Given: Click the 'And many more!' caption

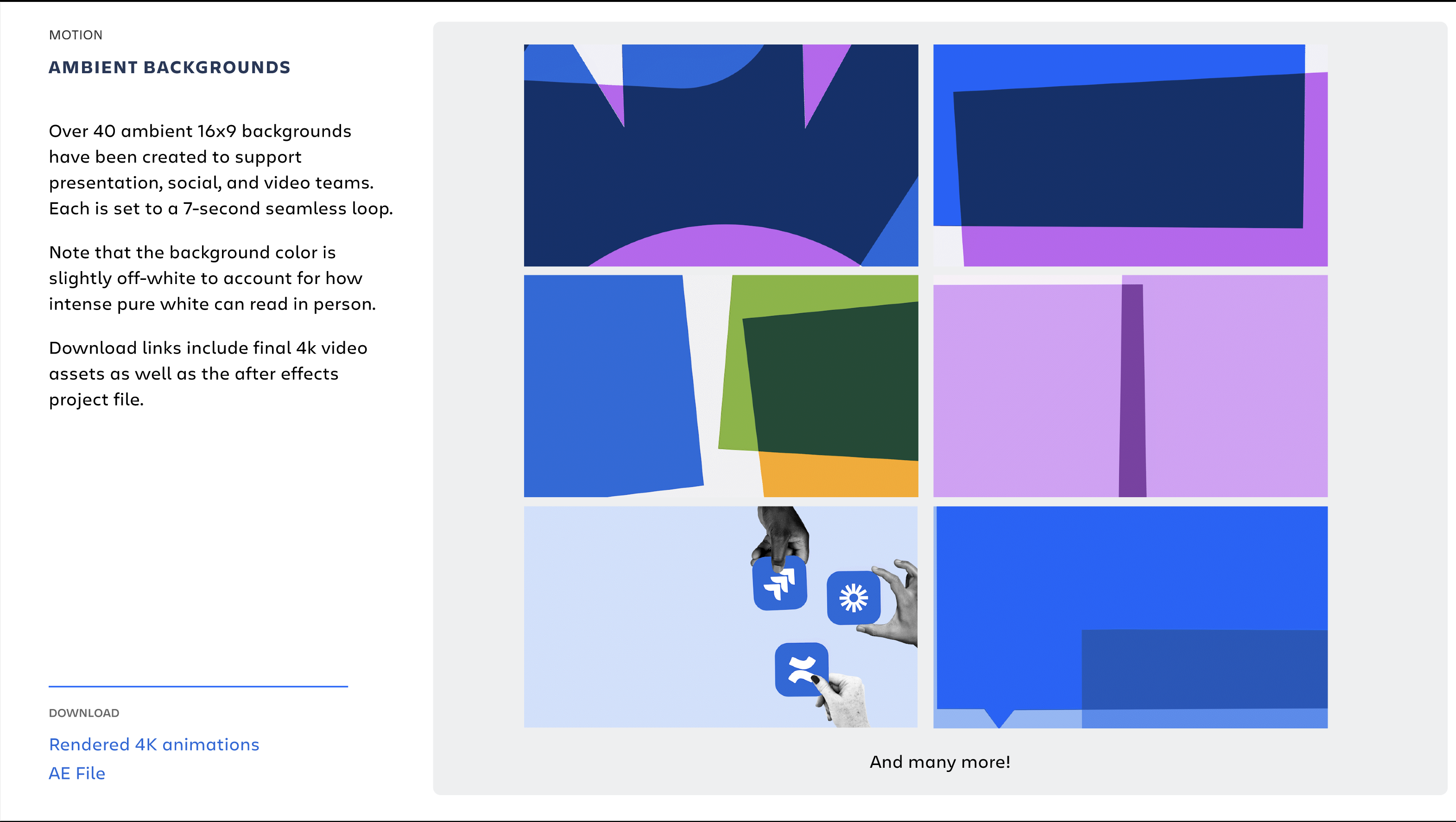Looking at the screenshot, I should point(939,762).
